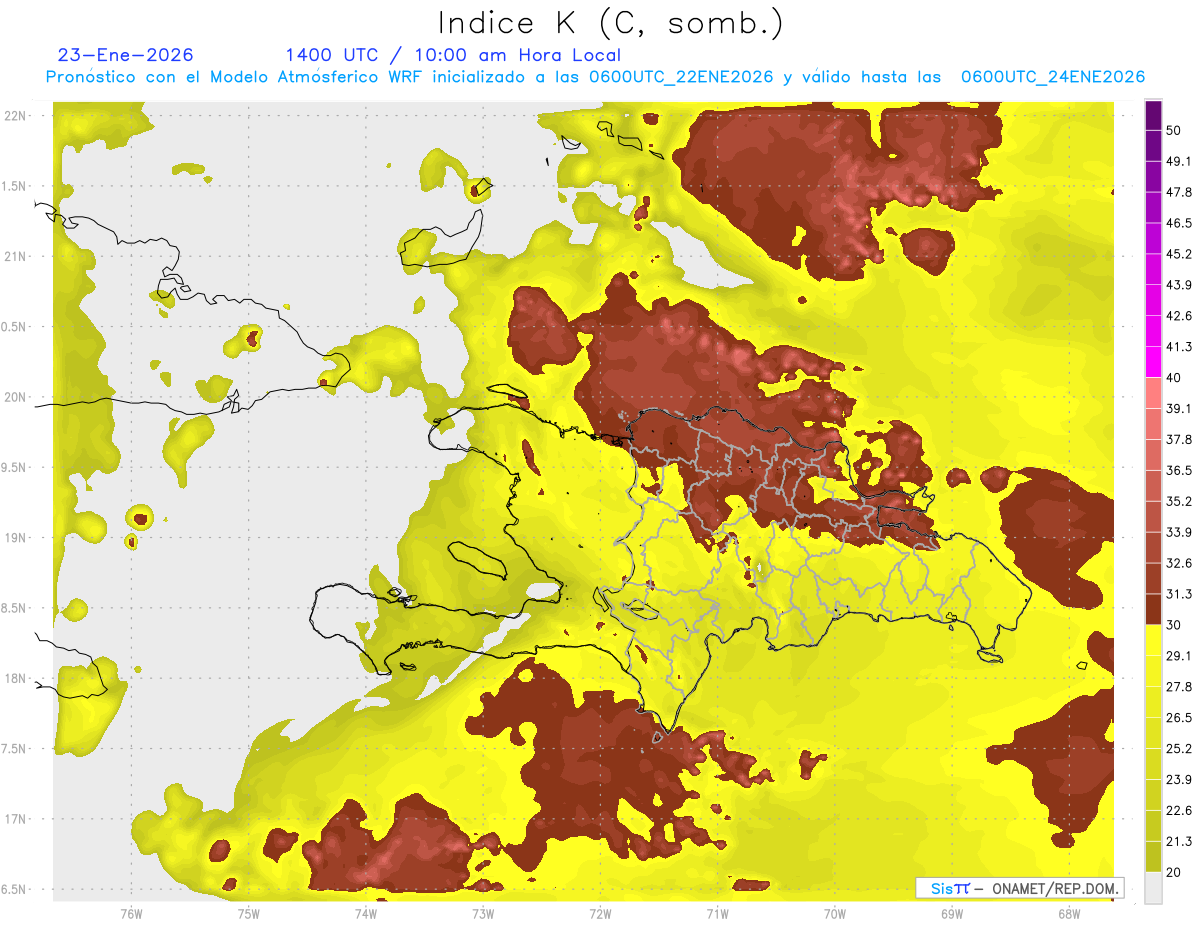The image size is (1200, 927).
Task: Click the colorbar value "25.2"
Action: pyautogui.click(x=1178, y=749)
